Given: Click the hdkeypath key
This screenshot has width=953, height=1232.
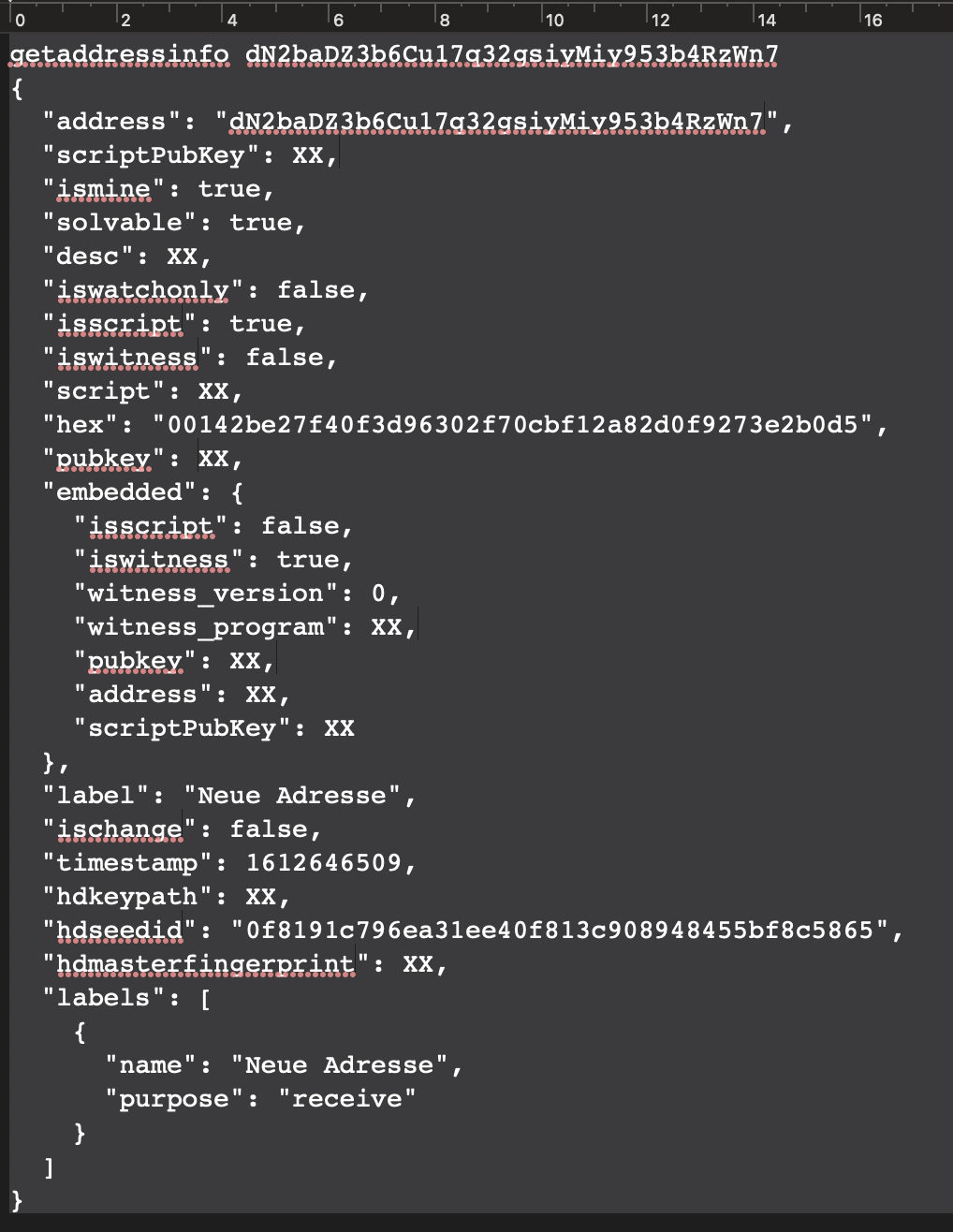Looking at the screenshot, I should [x=128, y=897].
